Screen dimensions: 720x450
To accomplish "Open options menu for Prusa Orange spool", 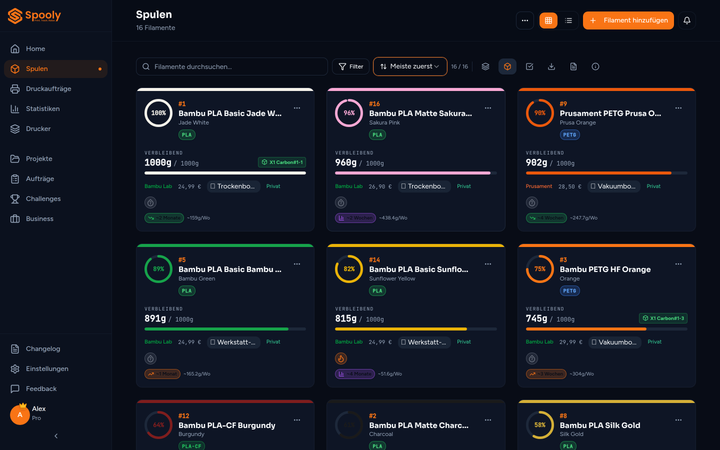I will pos(678,108).
